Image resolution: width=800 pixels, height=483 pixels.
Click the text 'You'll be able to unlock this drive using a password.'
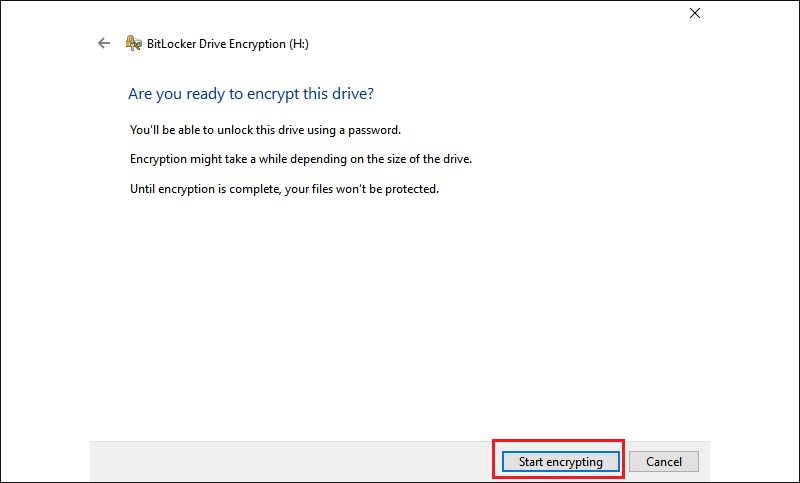(x=265, y=130)
